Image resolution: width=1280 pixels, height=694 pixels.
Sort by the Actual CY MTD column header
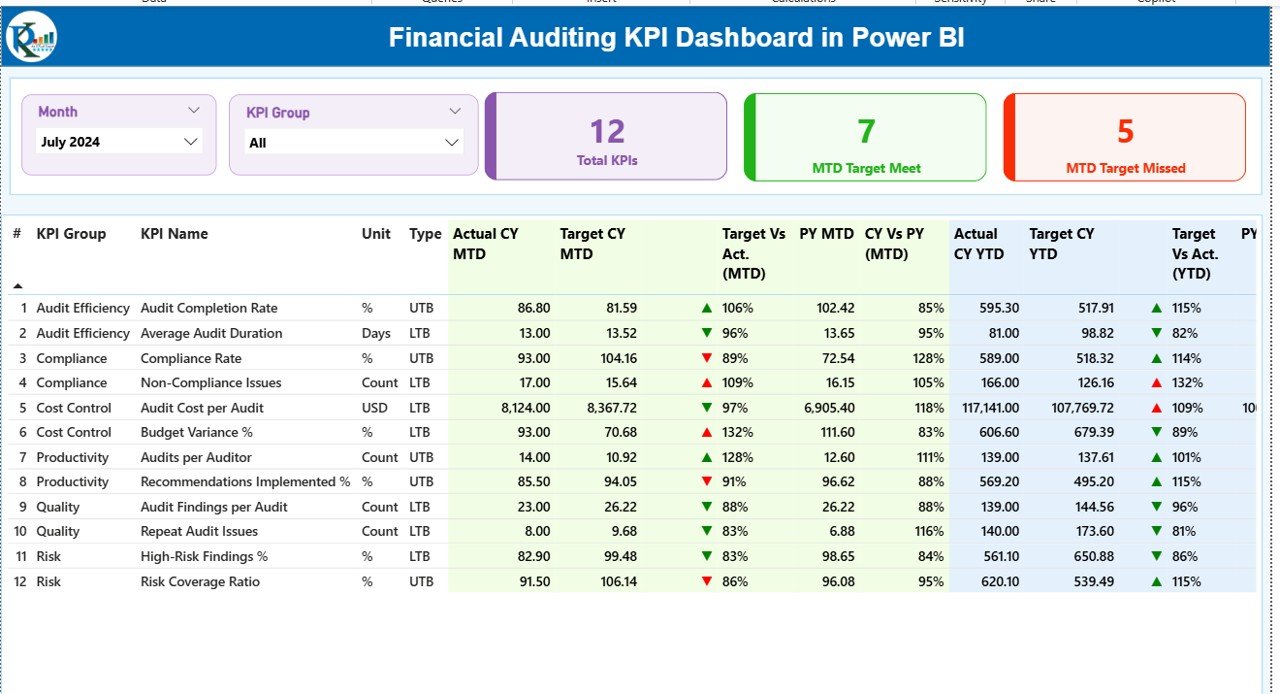coord(486,243)
